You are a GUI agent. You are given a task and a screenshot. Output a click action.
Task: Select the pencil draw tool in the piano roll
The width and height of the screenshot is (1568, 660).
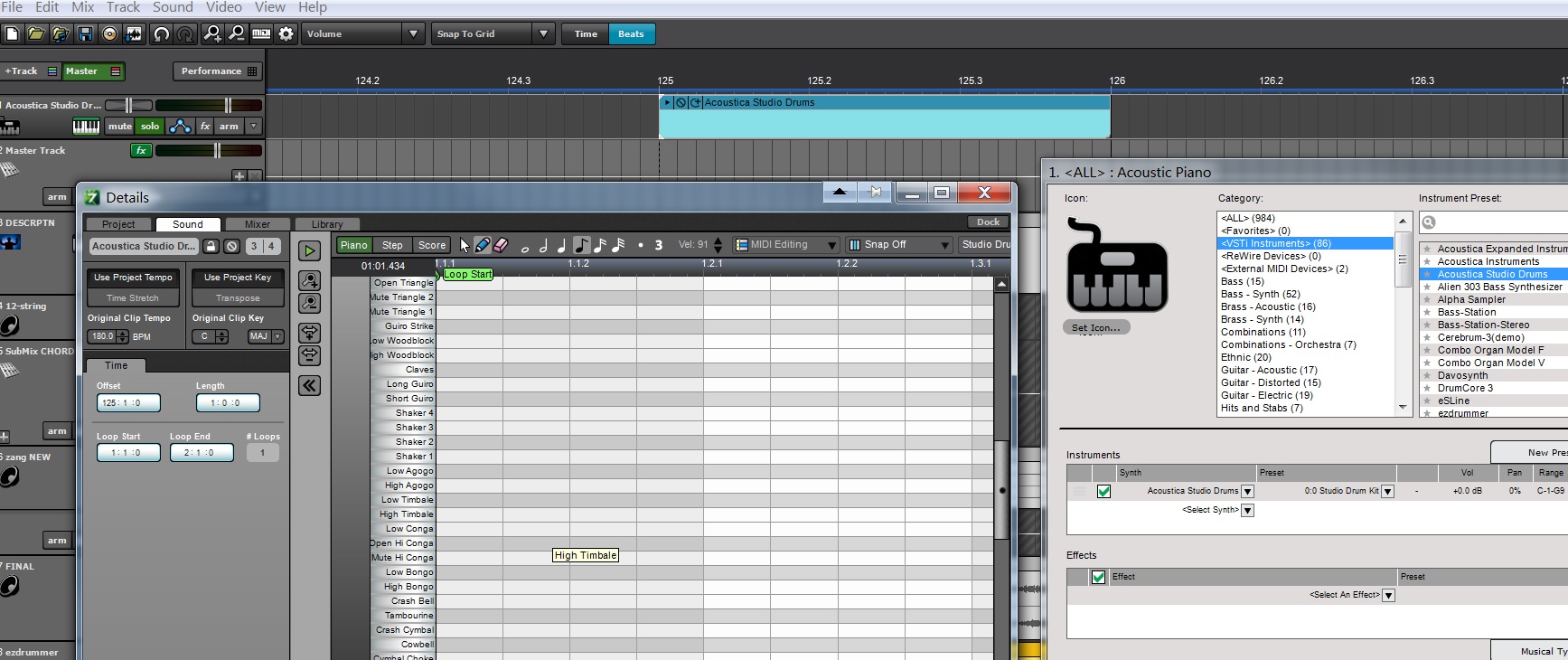[x=483, y=245]
